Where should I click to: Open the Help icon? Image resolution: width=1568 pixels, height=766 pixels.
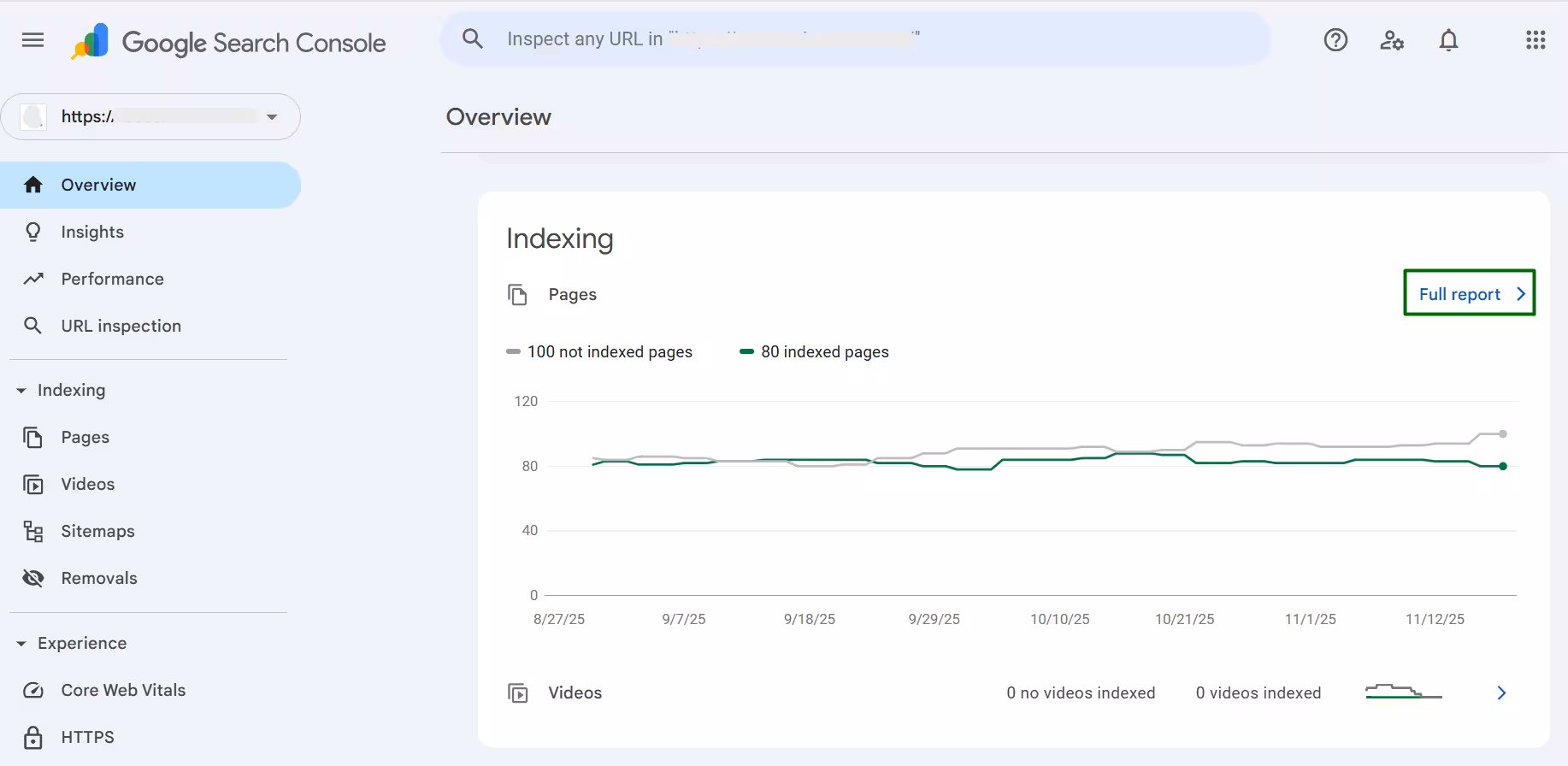click(1335, 40)
